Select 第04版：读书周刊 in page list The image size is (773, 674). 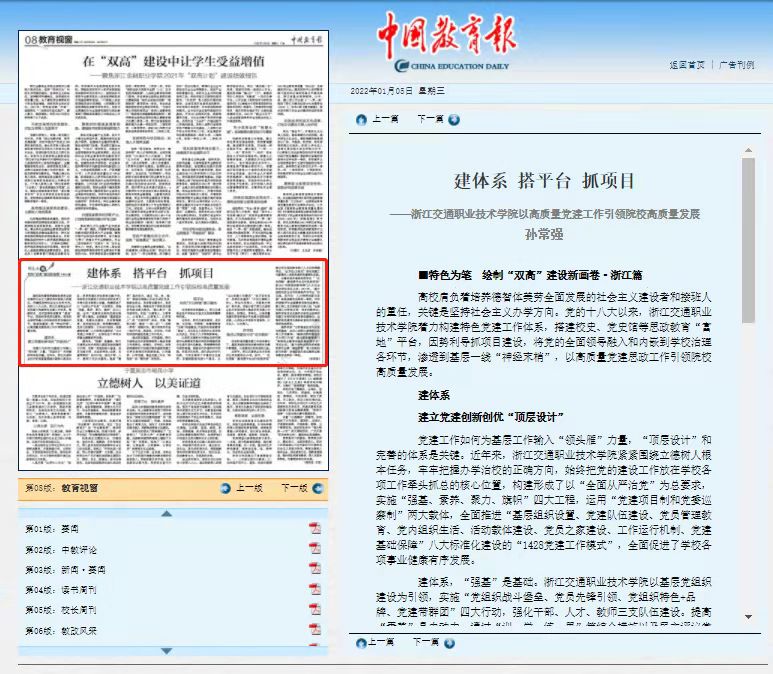pyautogui.click(x=61, y=590)
